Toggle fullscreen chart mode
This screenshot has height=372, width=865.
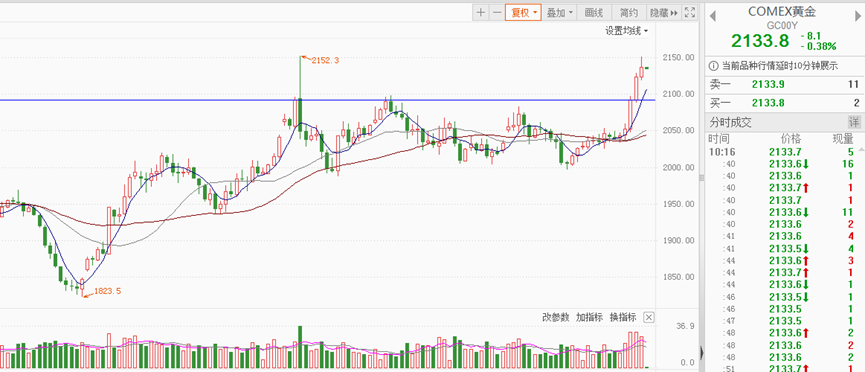pyautogui.click(x=690, y=13)
